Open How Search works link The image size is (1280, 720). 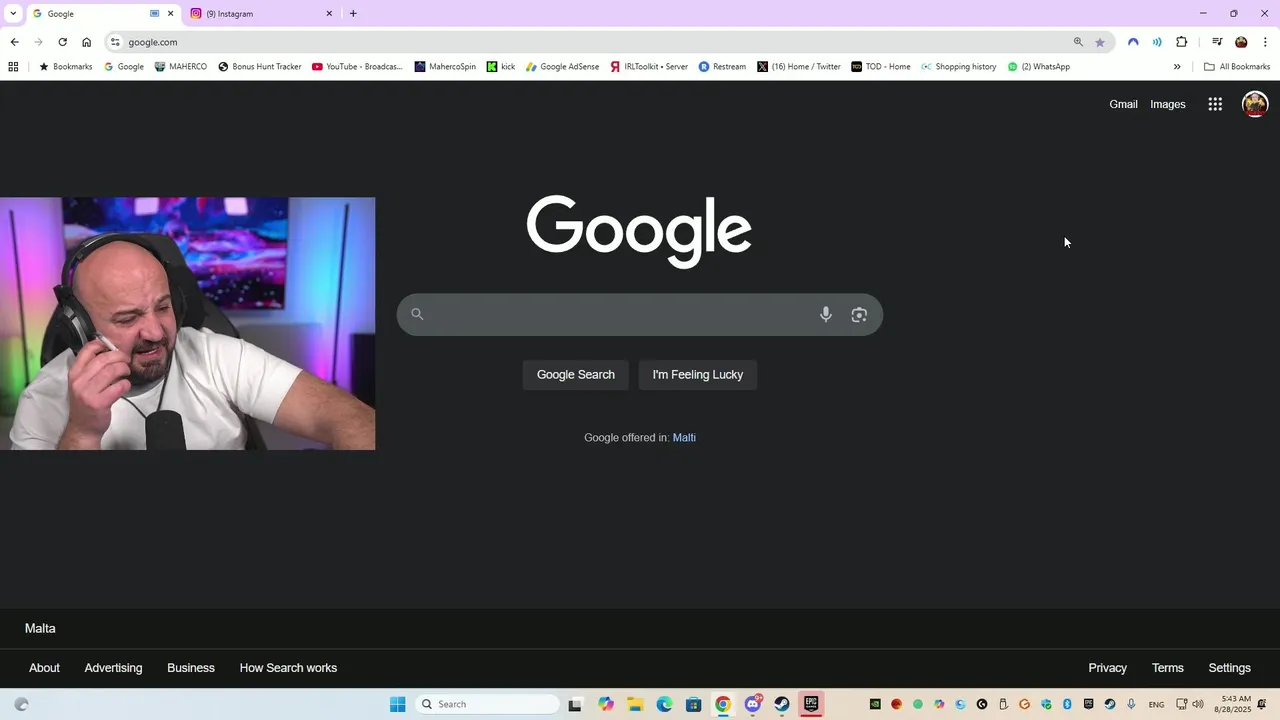(x=288, y=668)
